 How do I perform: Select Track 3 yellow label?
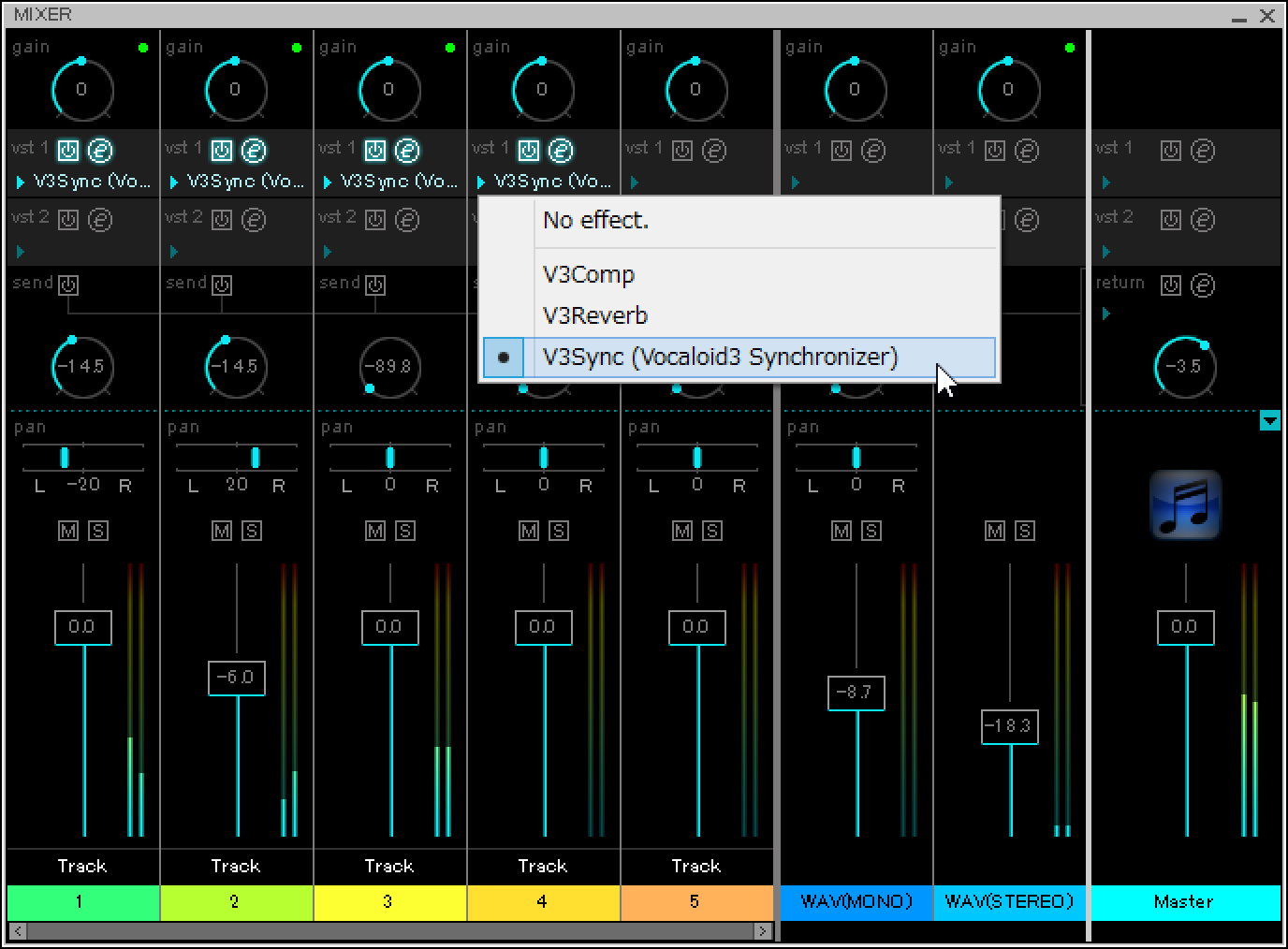390,902
